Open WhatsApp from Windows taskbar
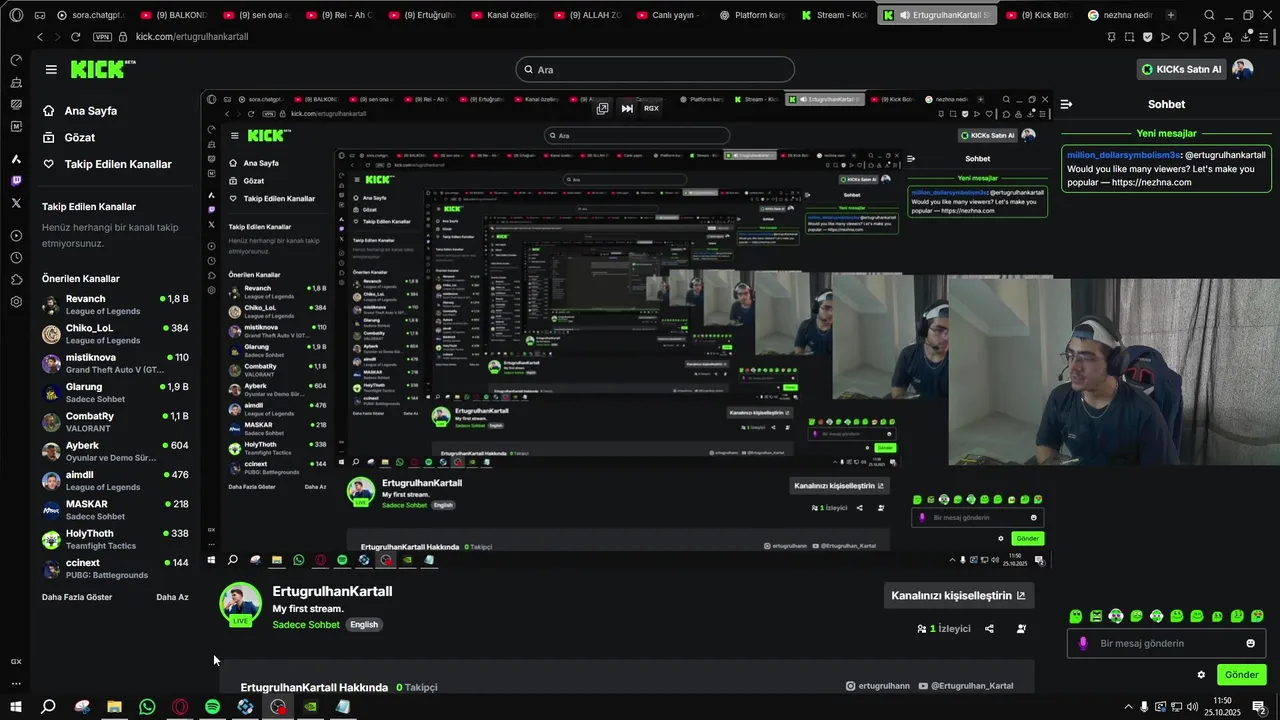The image size is (1280, 720). coord(147,707)
